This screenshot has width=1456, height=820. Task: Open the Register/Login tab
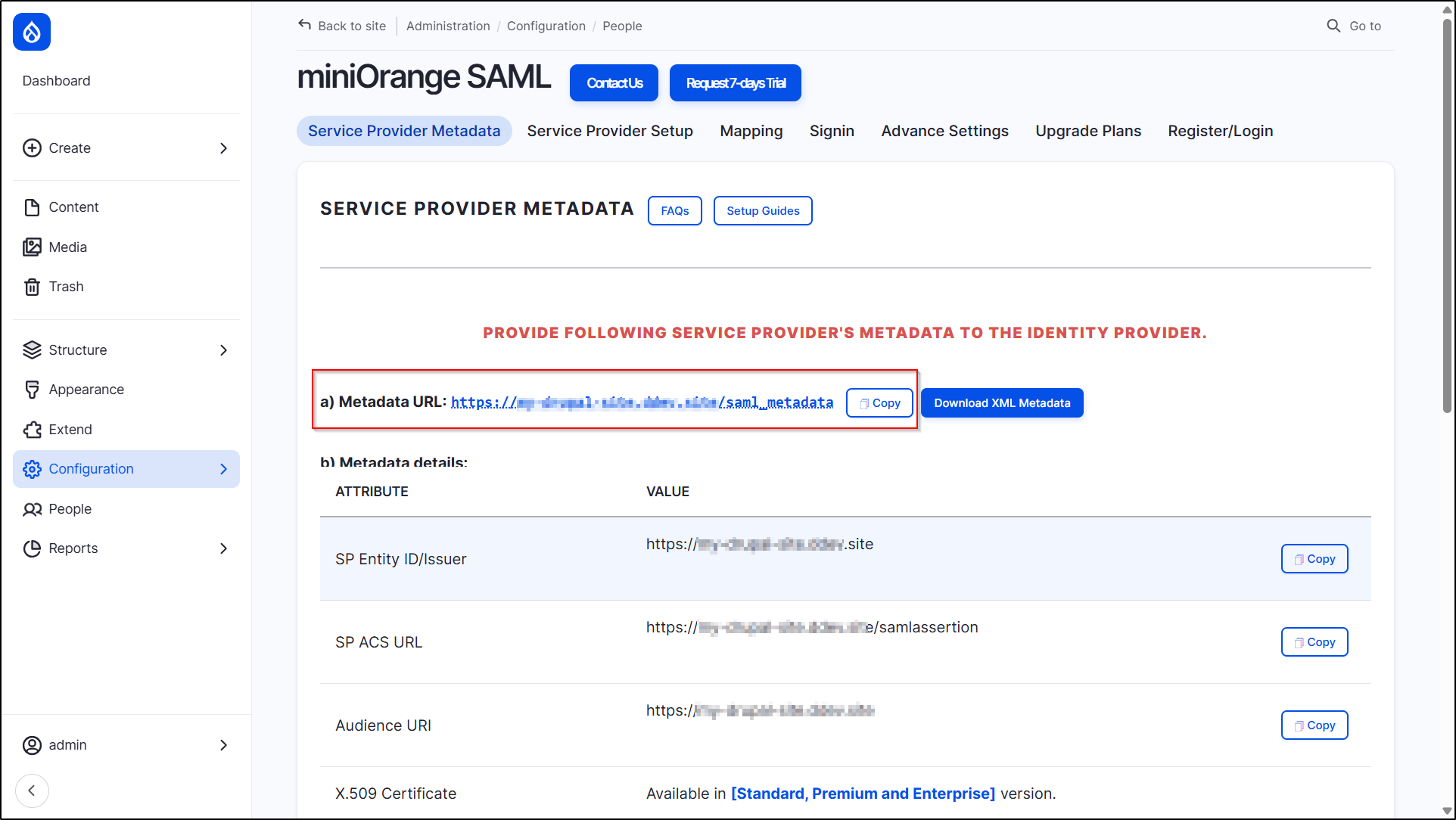1220,131
